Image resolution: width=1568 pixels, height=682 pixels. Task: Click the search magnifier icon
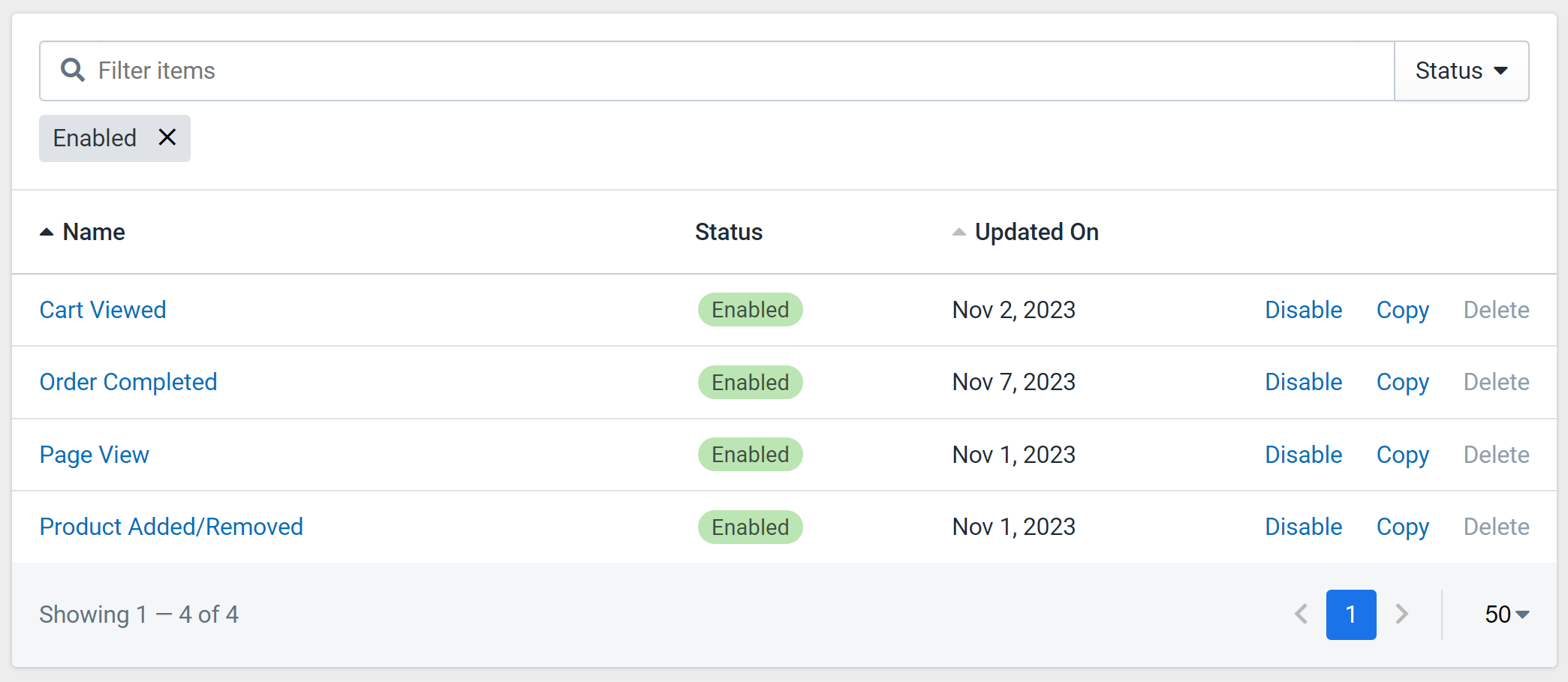pyautogui.click(x=72, y=70)
